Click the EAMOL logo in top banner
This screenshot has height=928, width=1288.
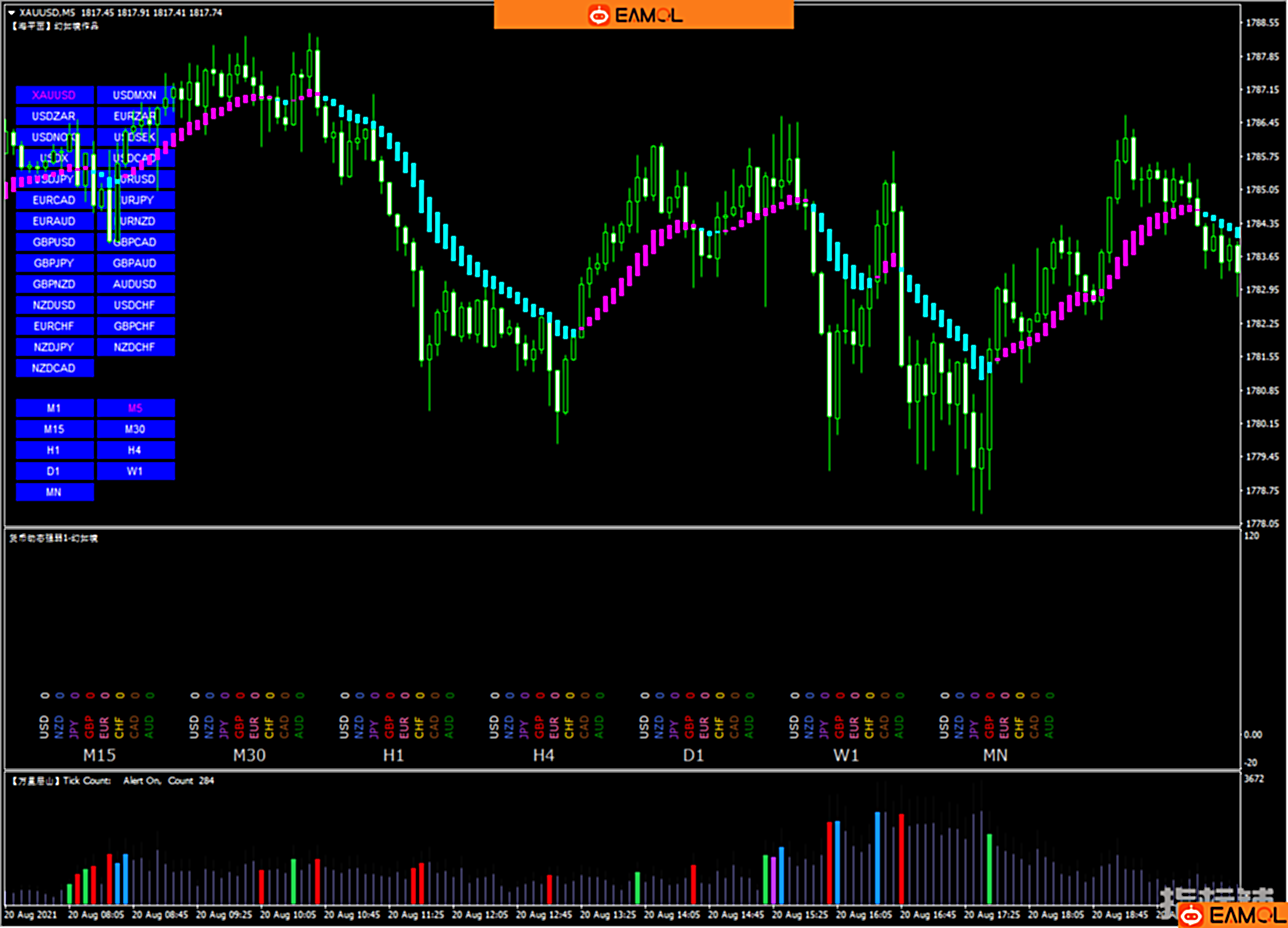(x=643, y=14)
